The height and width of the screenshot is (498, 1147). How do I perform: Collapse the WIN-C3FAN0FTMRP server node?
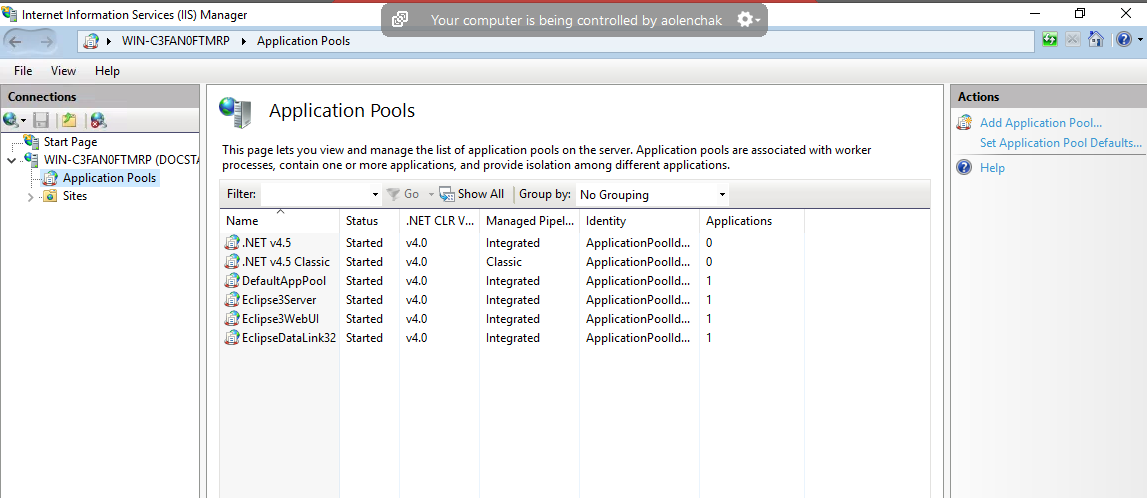point(10,159)
